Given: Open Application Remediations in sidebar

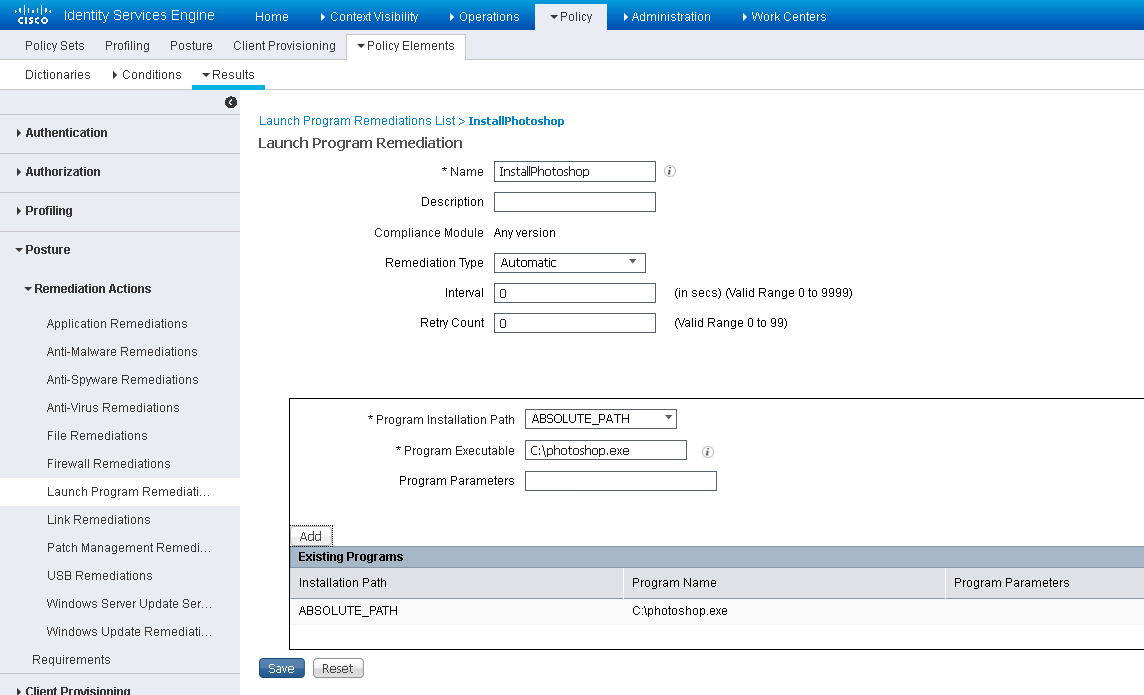Looking at the screenshot, I should click(x=117, y=324).
